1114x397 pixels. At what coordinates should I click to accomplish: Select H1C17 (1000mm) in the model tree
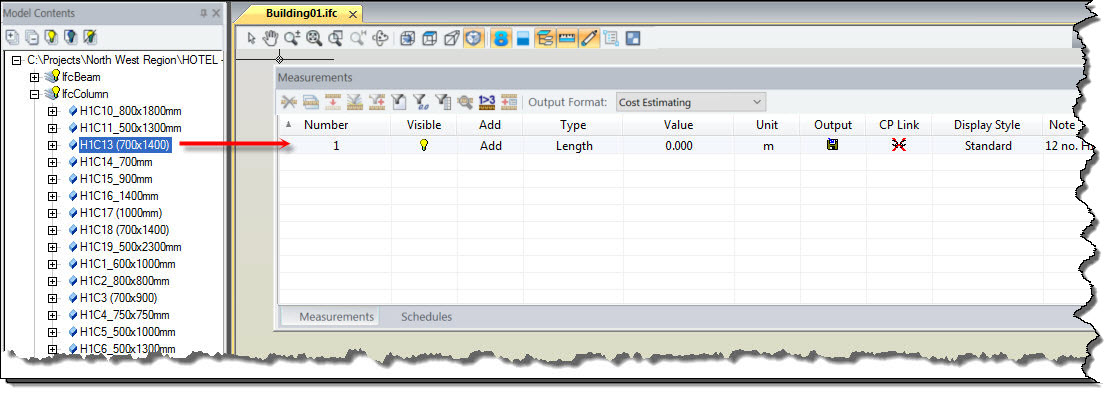click(121, 213)
